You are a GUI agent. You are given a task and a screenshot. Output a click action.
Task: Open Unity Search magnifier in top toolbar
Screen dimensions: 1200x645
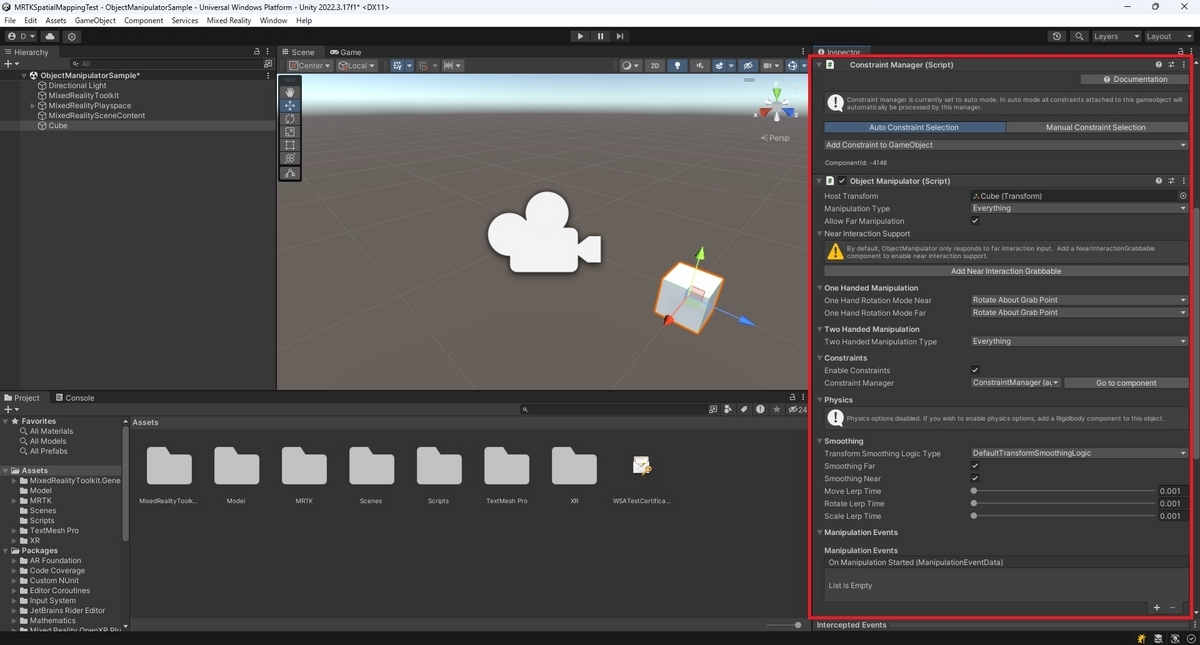coord(1079,36)
